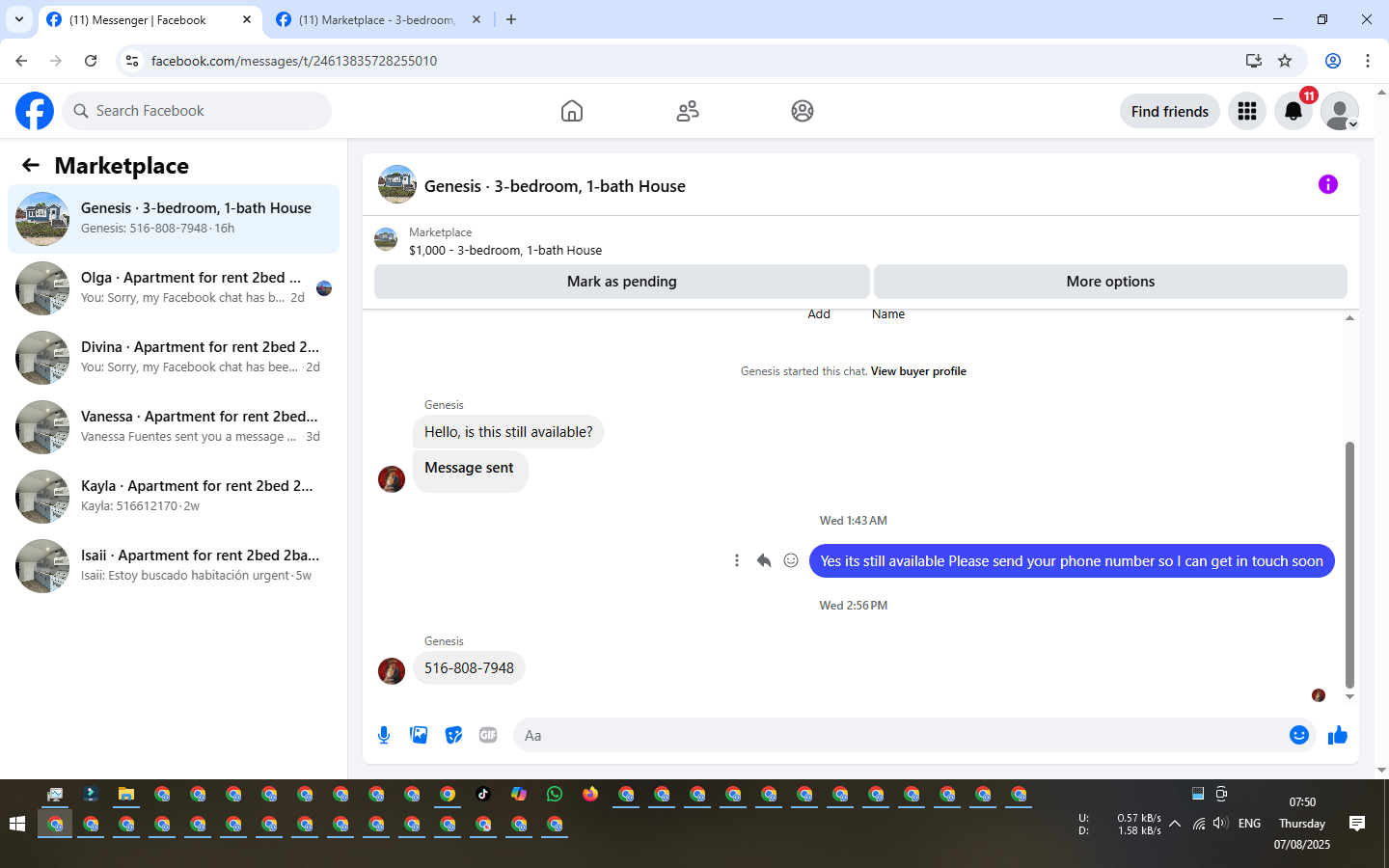Open the Genesis 3-bedroom house conversation

coord(174,219)
